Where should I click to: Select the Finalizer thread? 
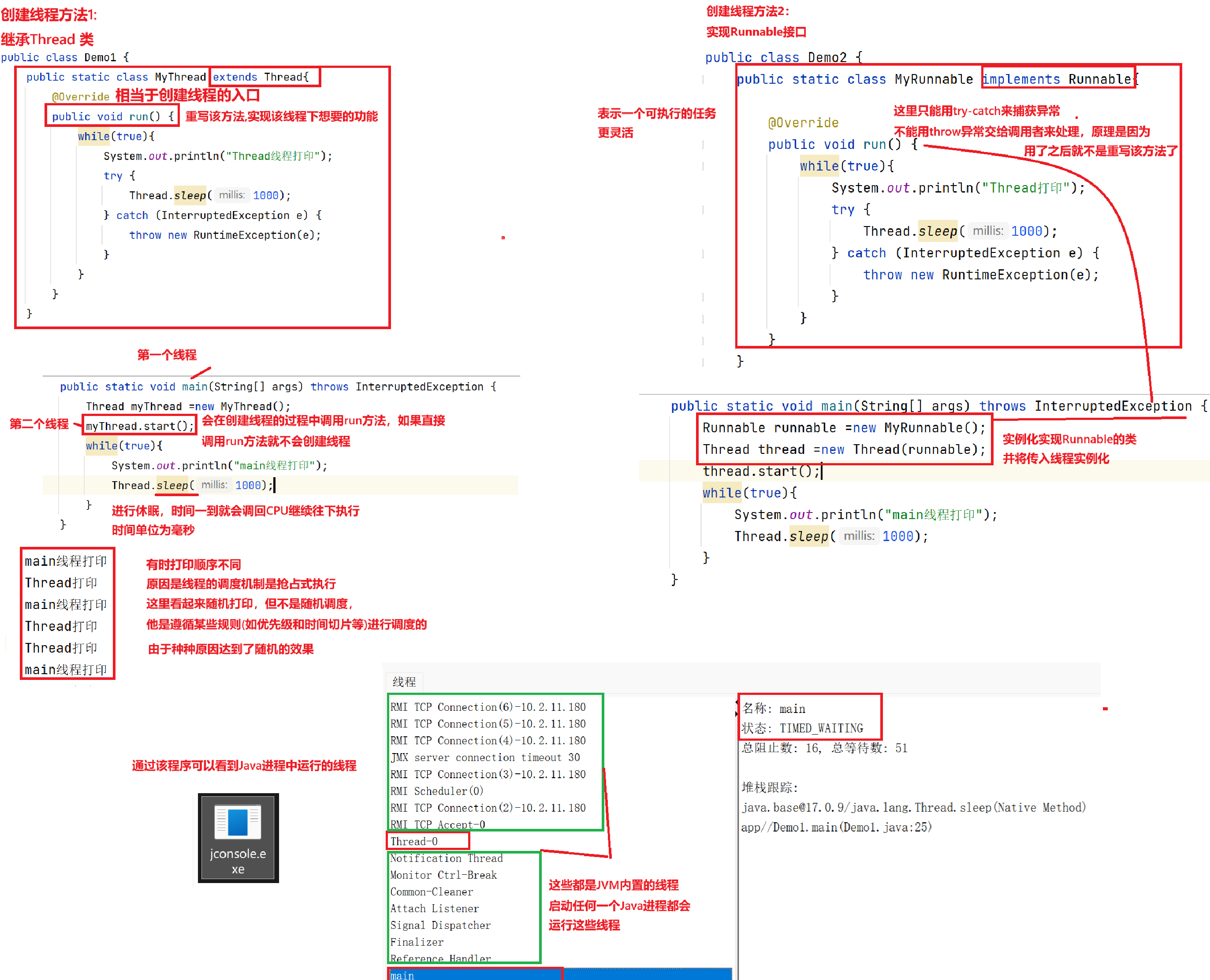pos(417,942)
